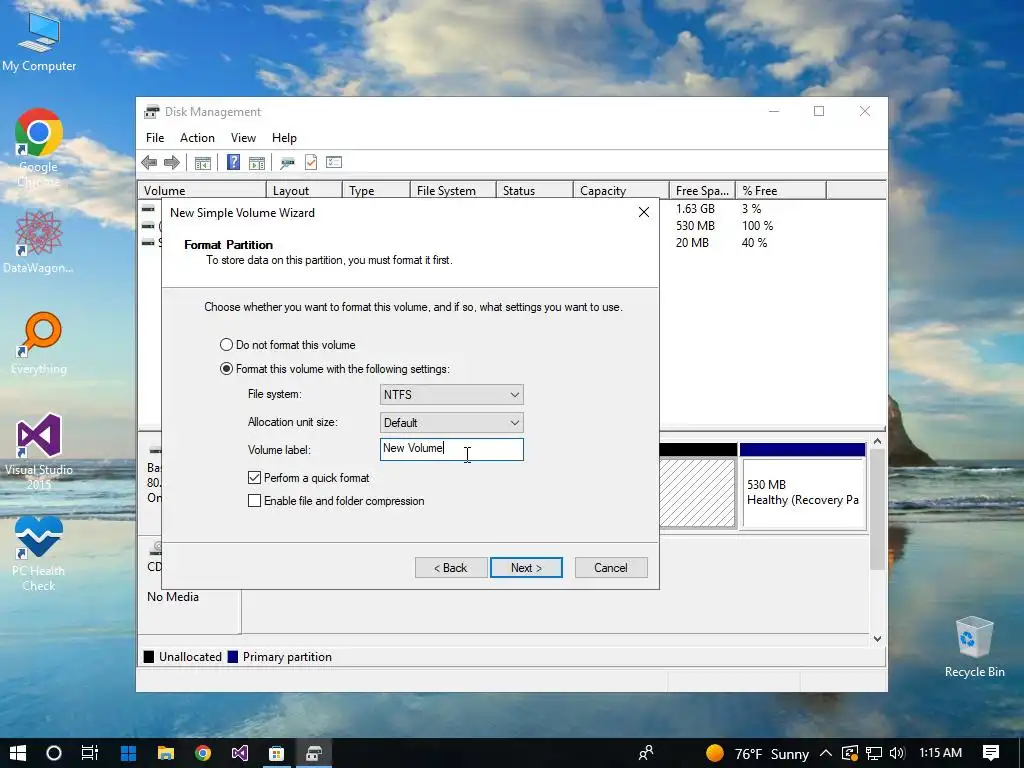The width and height of the screenshot is (1024, 768).
Task: Open the Action menu
Action: 197,138
